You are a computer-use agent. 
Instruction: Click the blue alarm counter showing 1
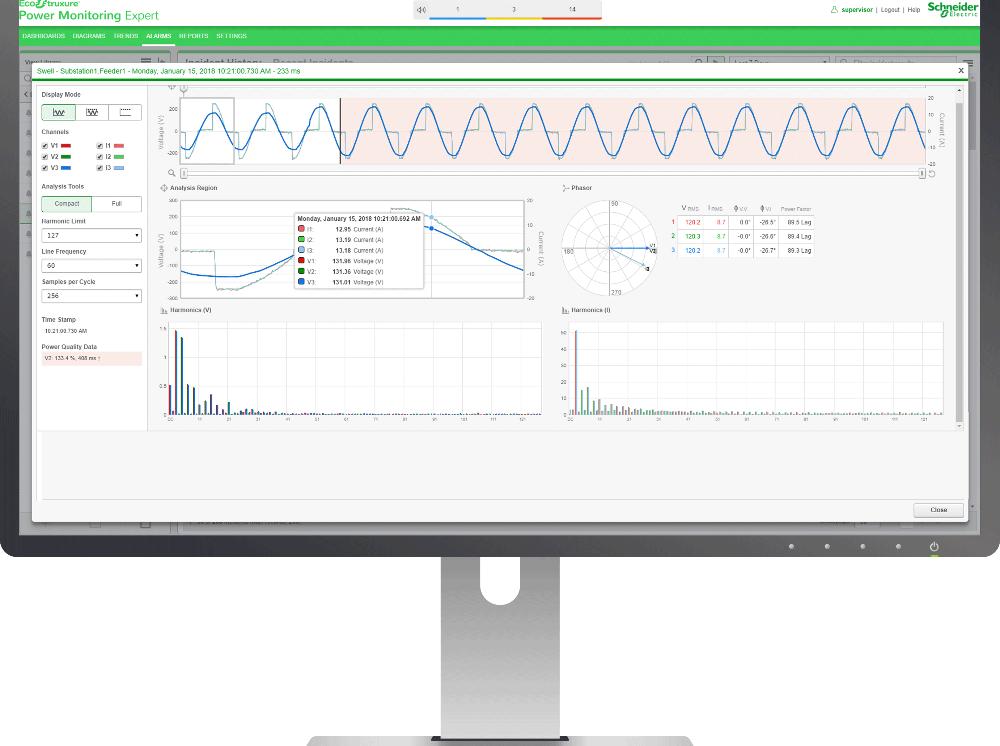tap(457, 10)
